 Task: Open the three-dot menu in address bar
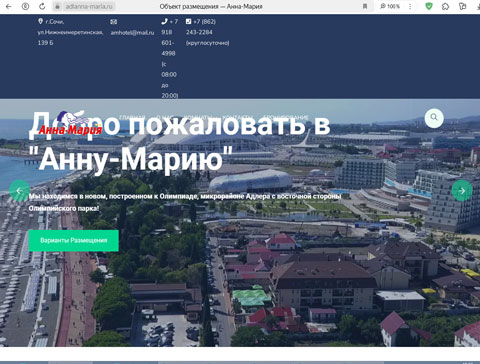(410, 6)
